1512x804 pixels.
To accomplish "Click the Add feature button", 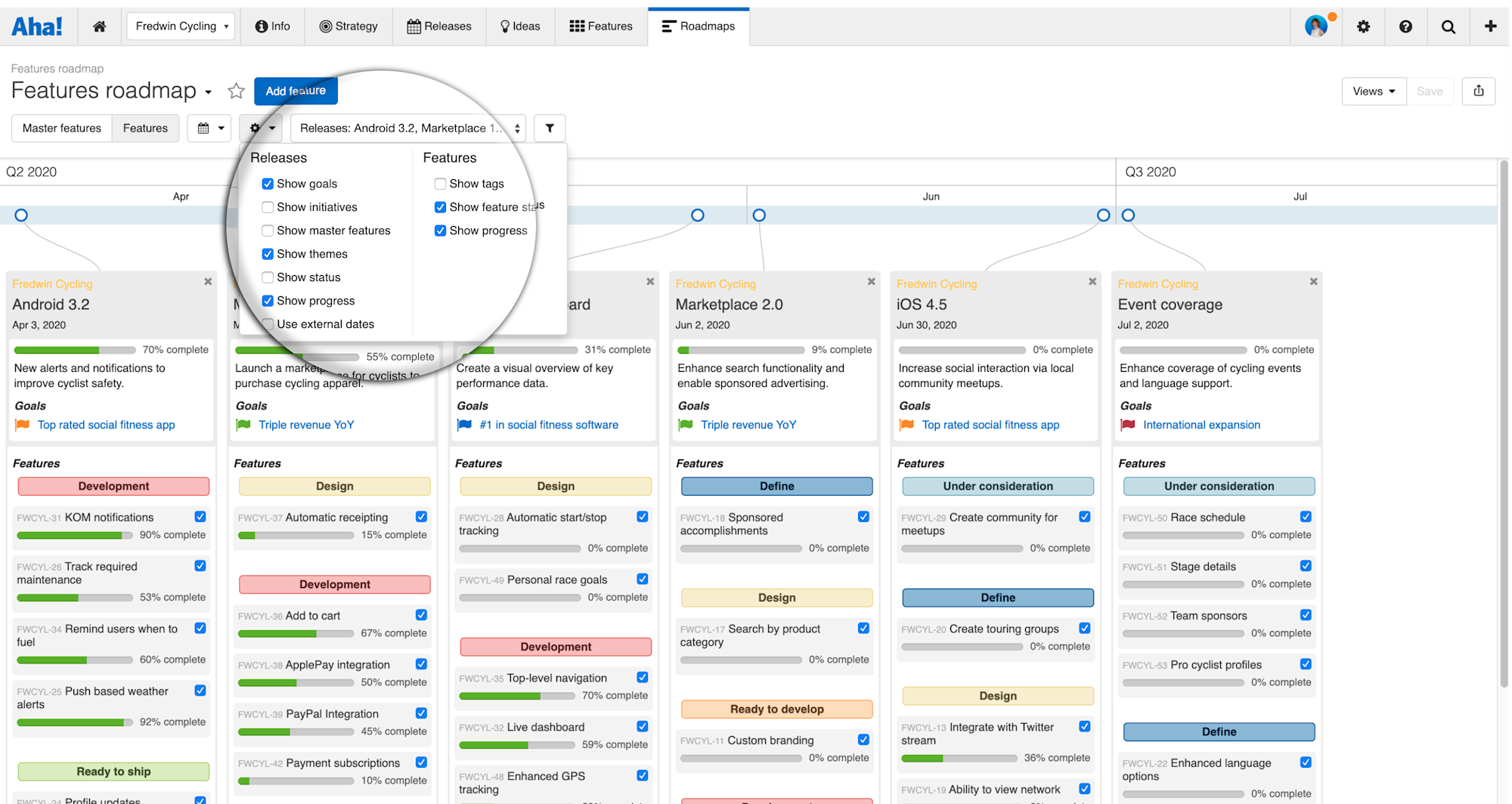I will (x=296, y=91).
